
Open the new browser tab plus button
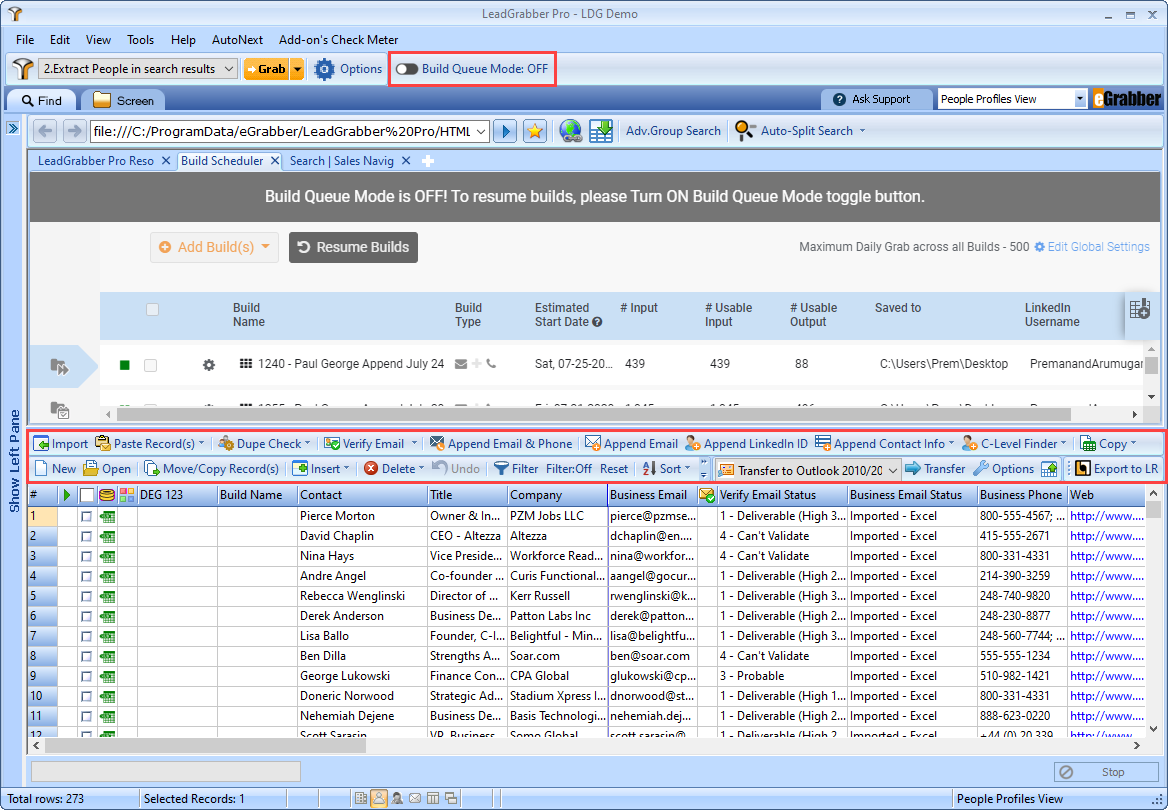428,161
